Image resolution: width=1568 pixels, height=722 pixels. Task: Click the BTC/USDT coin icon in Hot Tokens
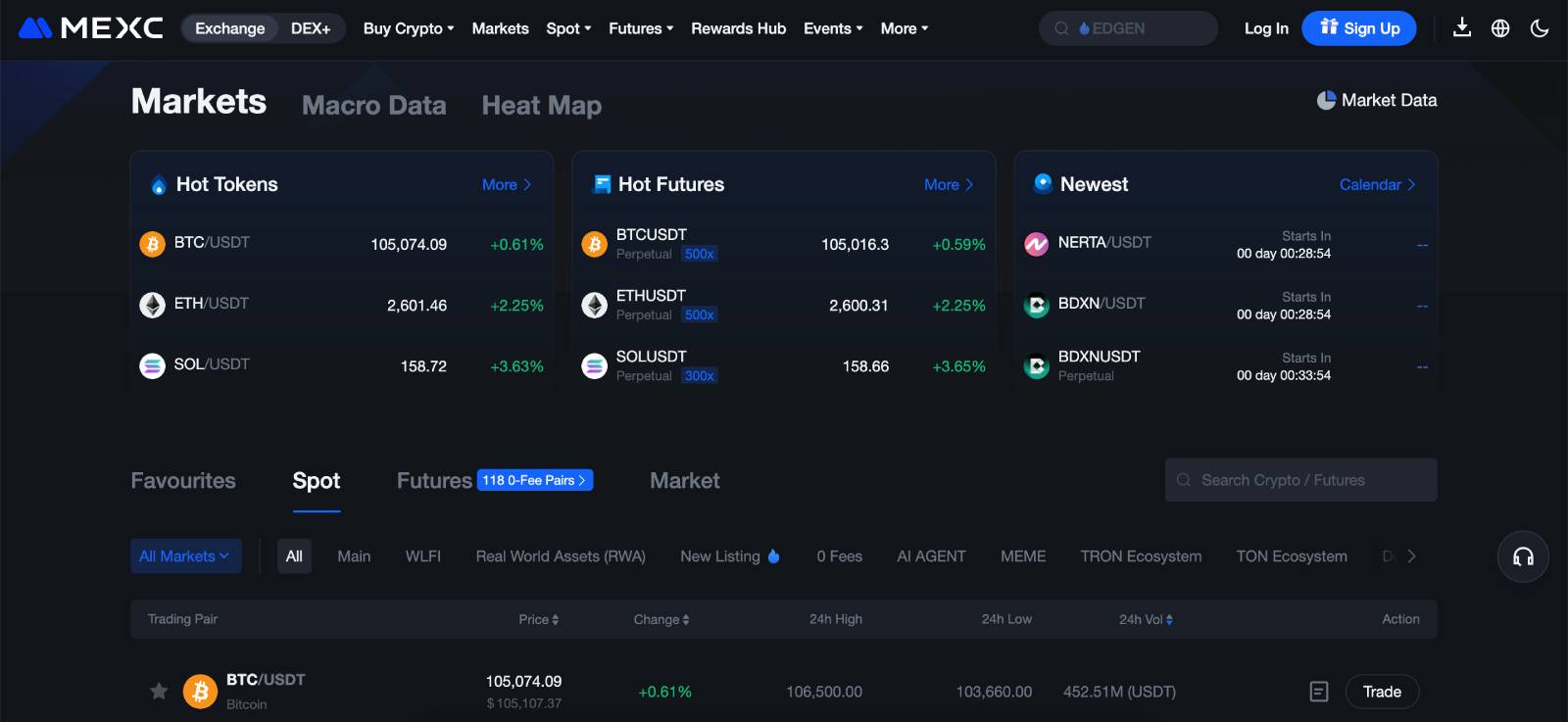[152, 244]
